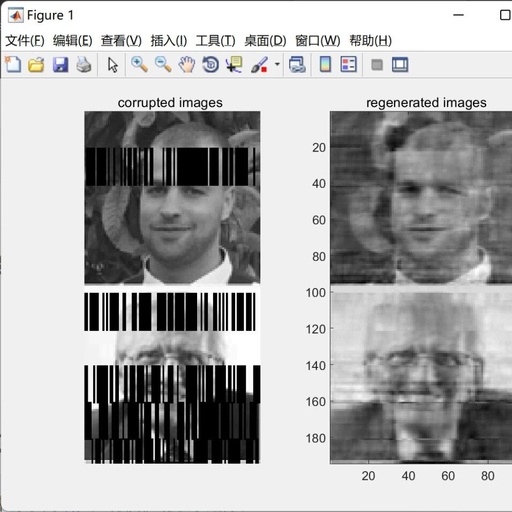Click the y-axis tick label 140
This screenshot has width=512, height=512.
316,366
